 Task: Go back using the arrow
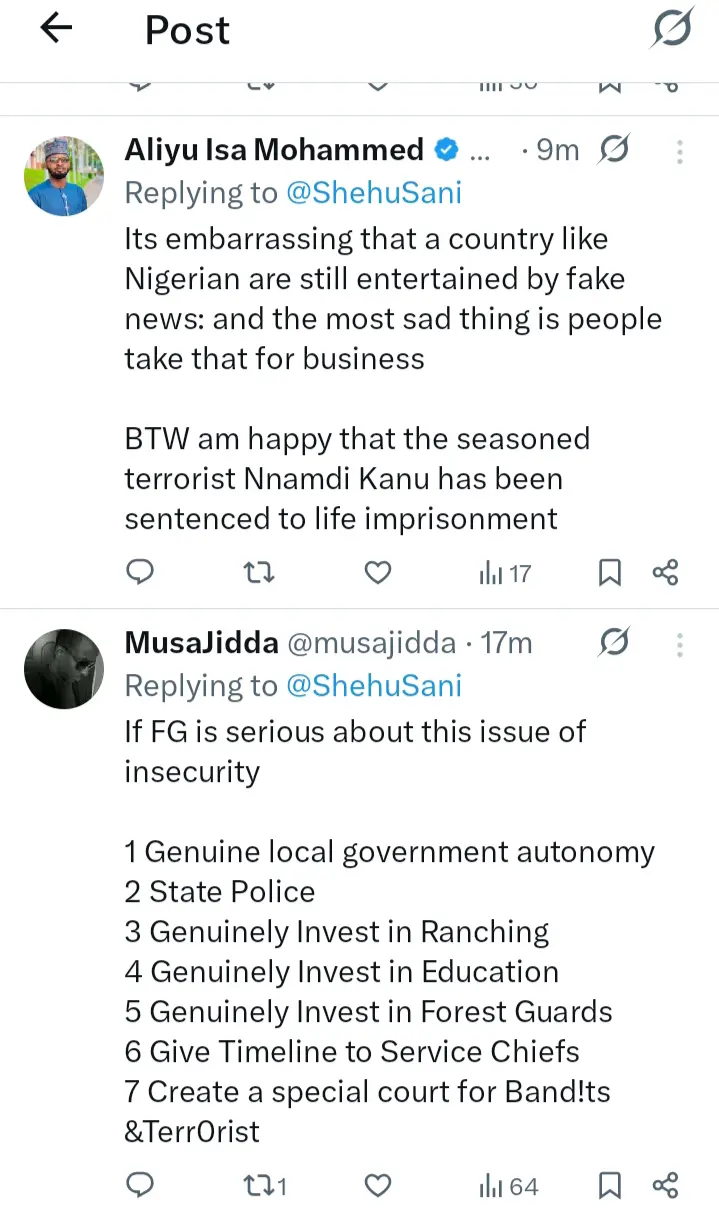point(57,29)
